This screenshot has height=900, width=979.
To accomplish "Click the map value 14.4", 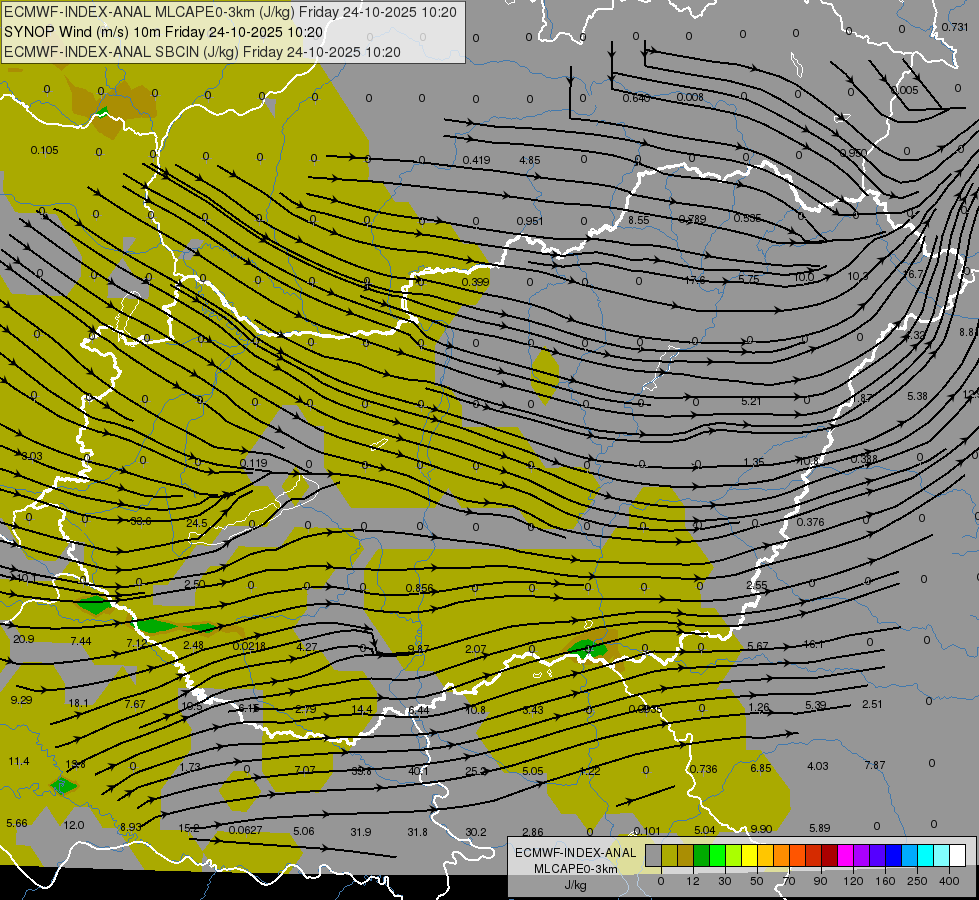I will 362,709.
